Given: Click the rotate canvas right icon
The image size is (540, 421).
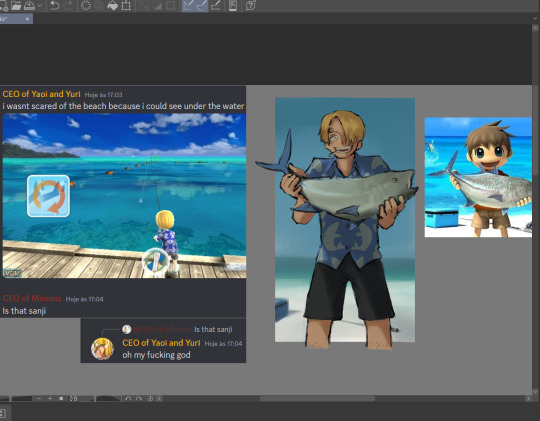Looking at the screenshot, I should tap(139, 399).
